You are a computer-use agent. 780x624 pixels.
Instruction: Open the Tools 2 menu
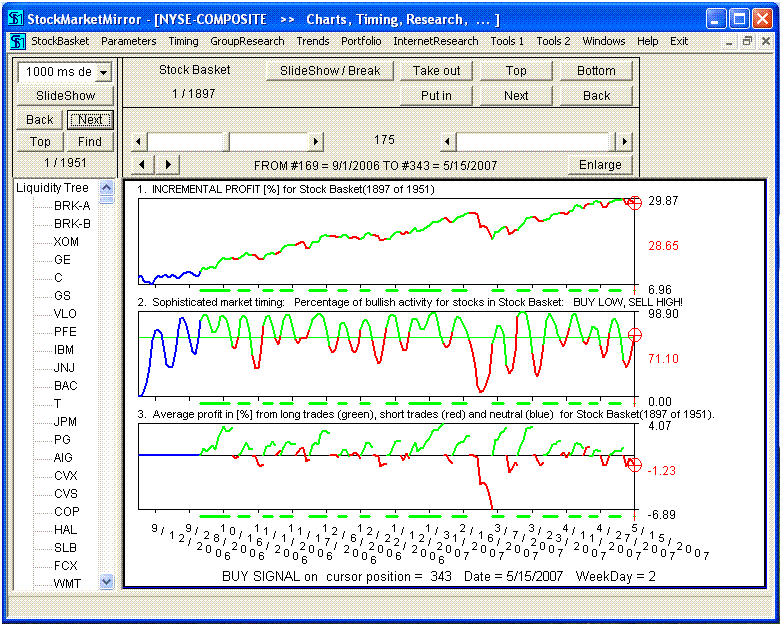coord(553,41)
